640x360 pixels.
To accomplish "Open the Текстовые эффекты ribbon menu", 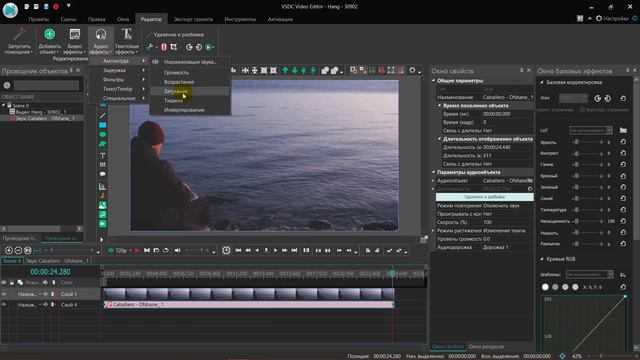I will (x=127, y=41).
